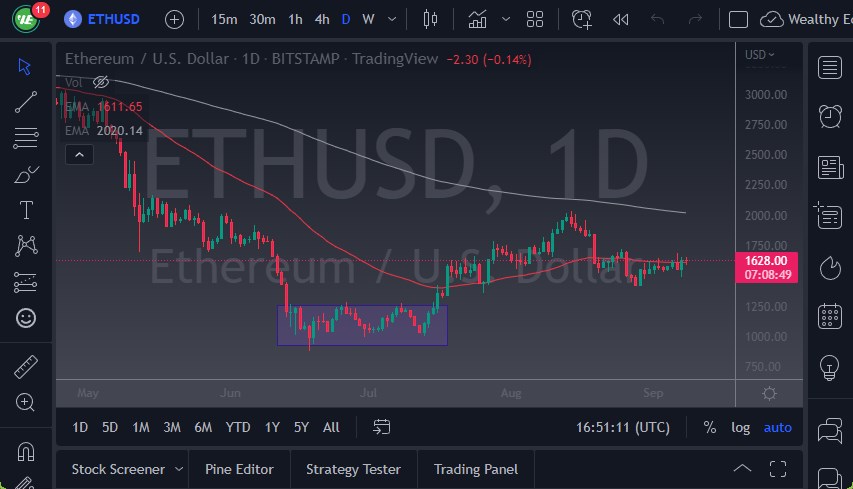853x489 pixels.
Task: Switch to 15m timeframe
Action: click(224, 20)
